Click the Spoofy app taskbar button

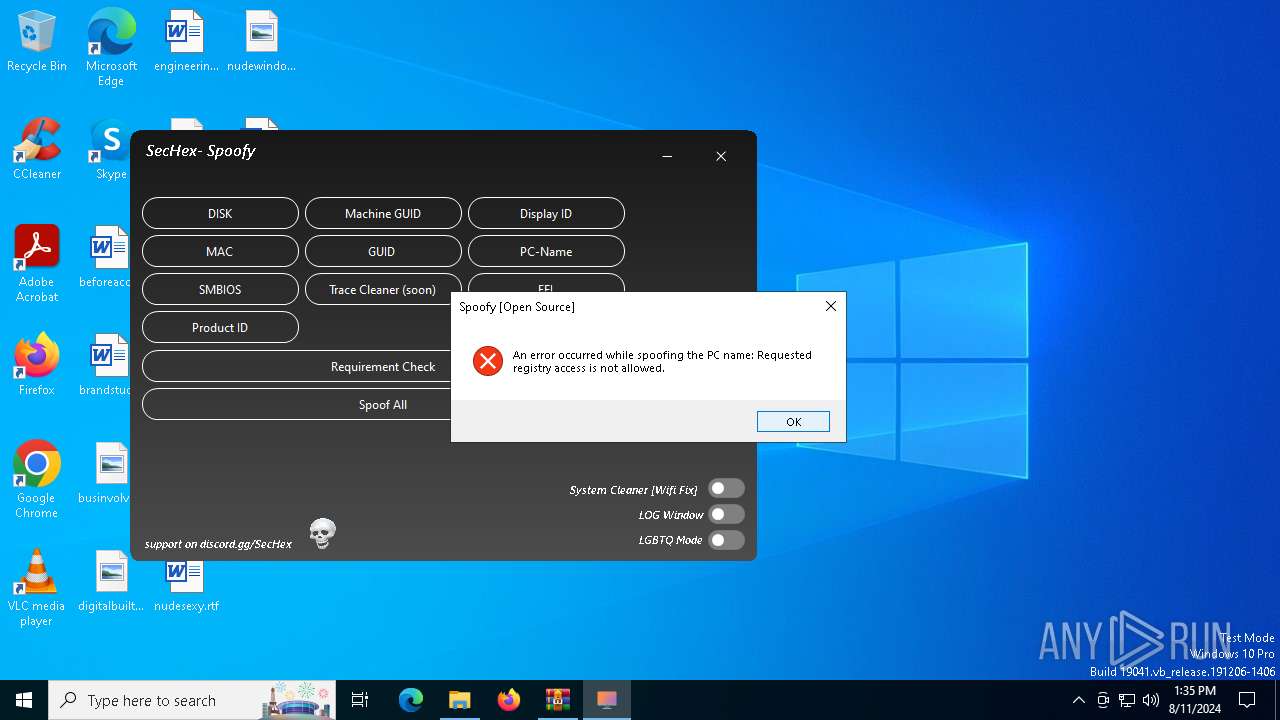coord(606,700)
